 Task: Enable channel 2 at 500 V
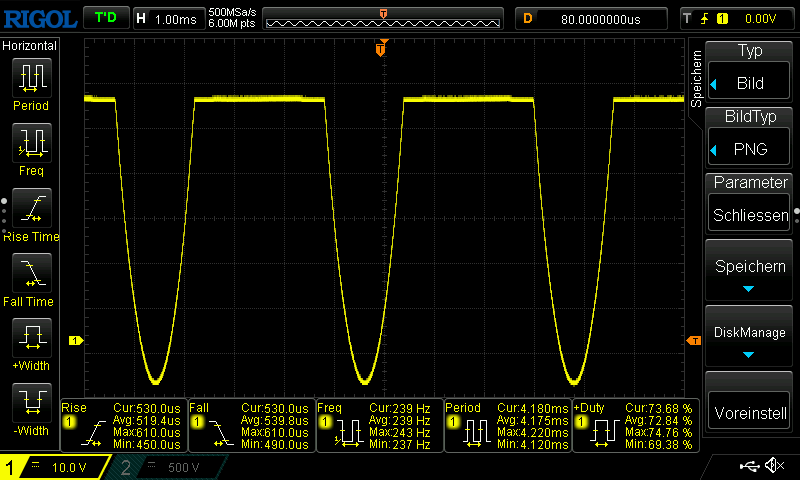165,467
